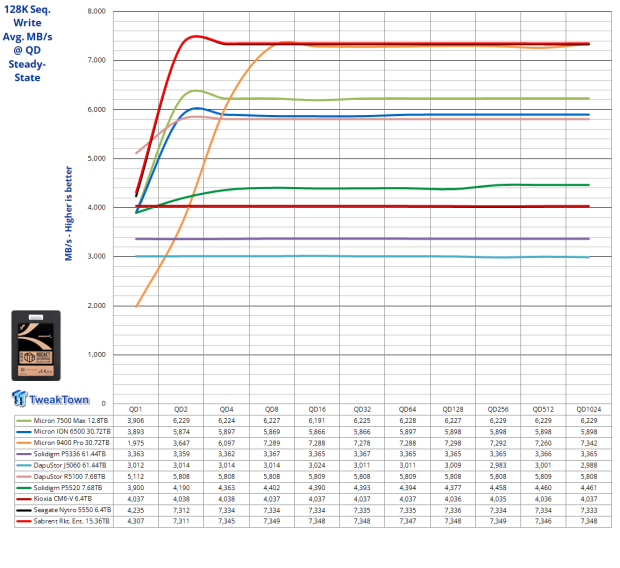This screenshot has width=620, height=568.
Task: Click the QD16 column header
Action: point(317,409)
